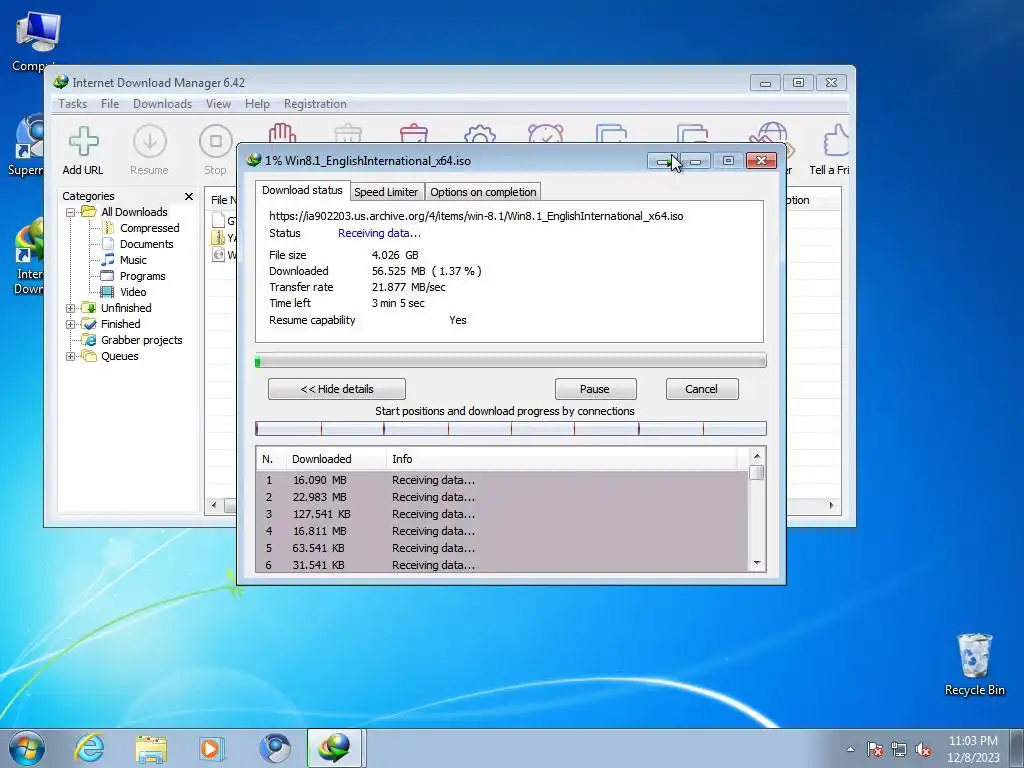Viewport: 1024px width, 768px height.
Task: Close the Categories panel
Action: click(189, 197)
